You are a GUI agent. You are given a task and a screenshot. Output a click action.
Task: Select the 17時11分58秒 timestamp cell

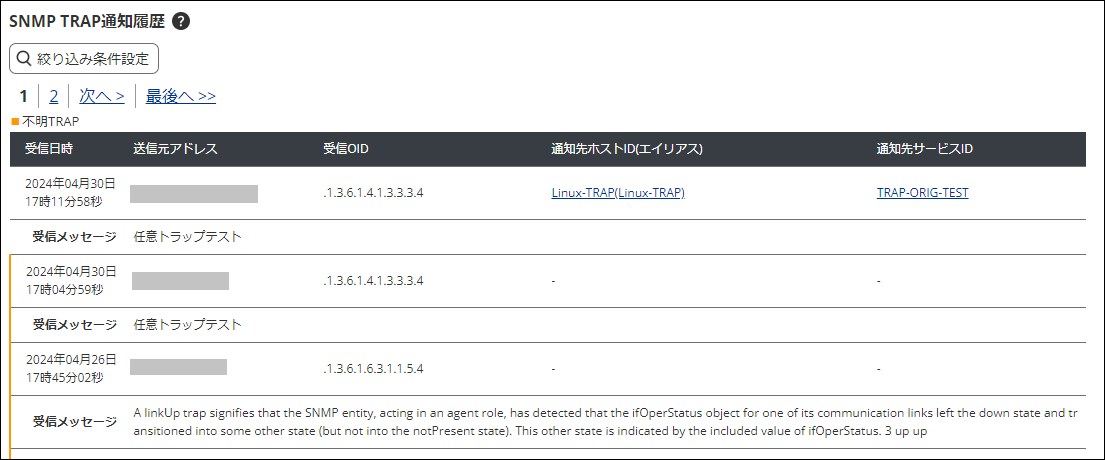pyautogui.click(x=70, y=201)
